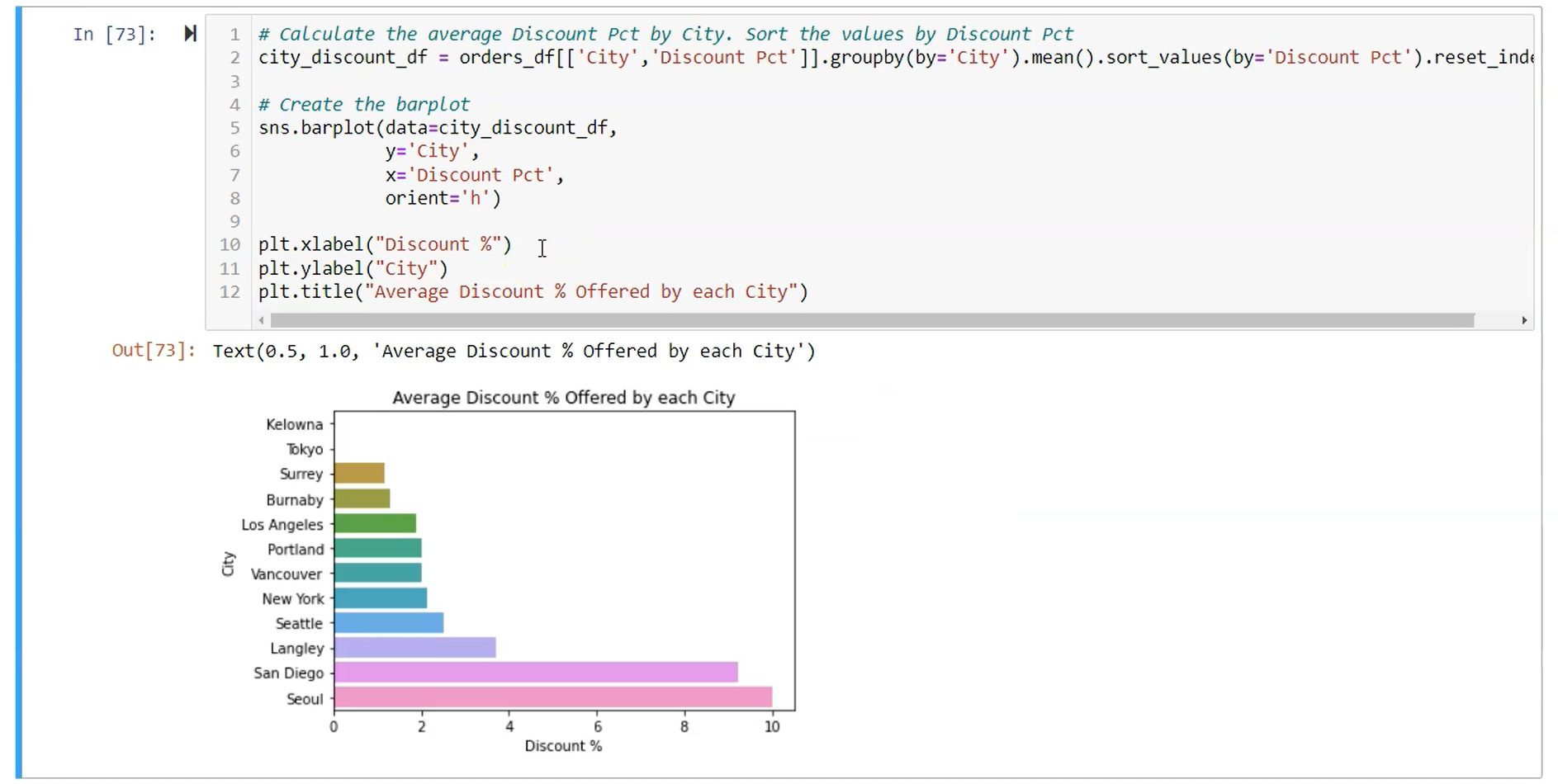1558x784 pixels.
Task: Select the Out[73] output prompt
Action: tap(154, 351)
